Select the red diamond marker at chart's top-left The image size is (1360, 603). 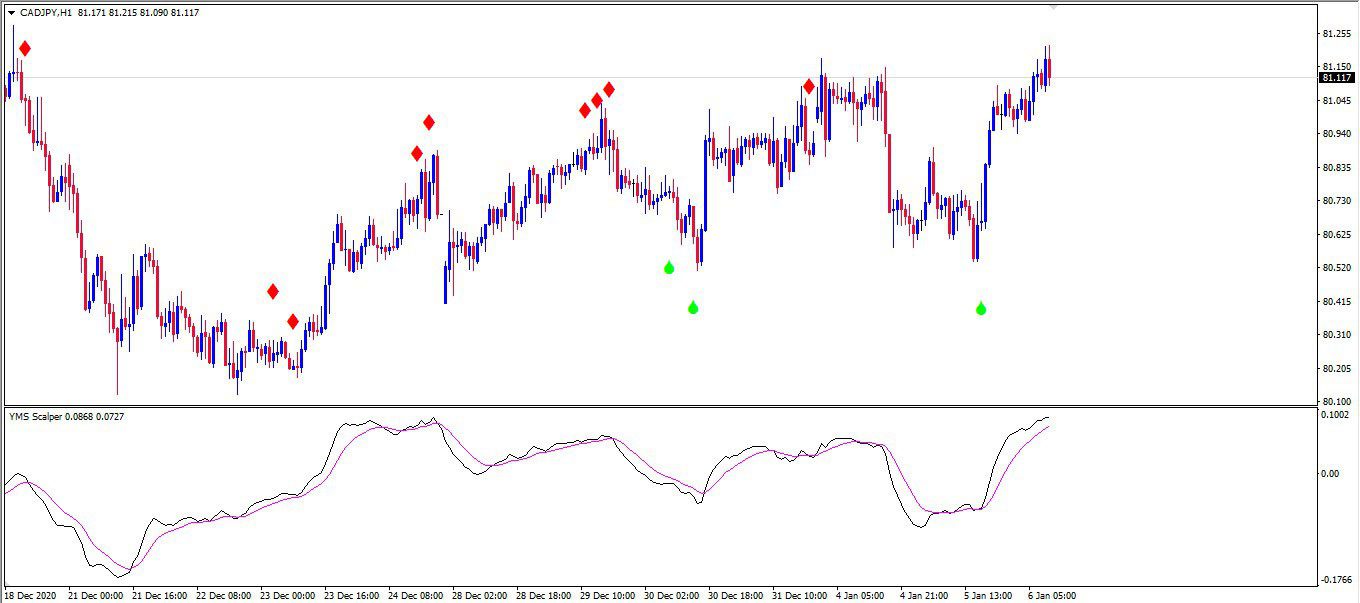(24, 48)
